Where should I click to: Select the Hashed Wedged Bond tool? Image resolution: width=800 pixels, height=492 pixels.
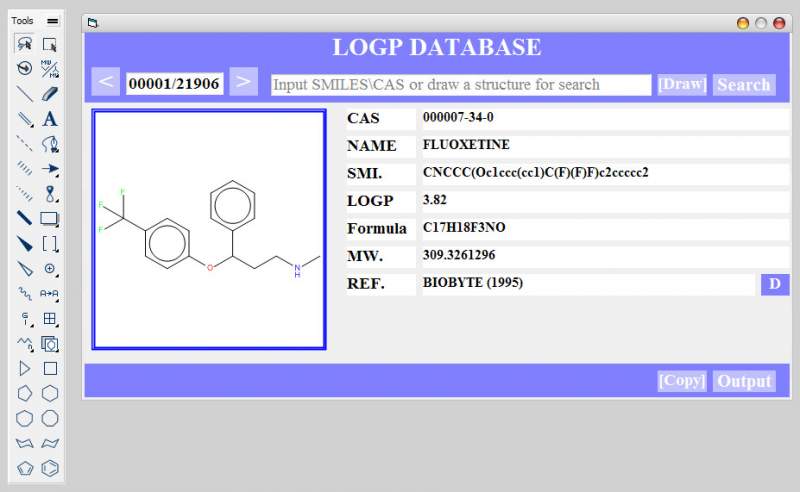pos(24,193)
